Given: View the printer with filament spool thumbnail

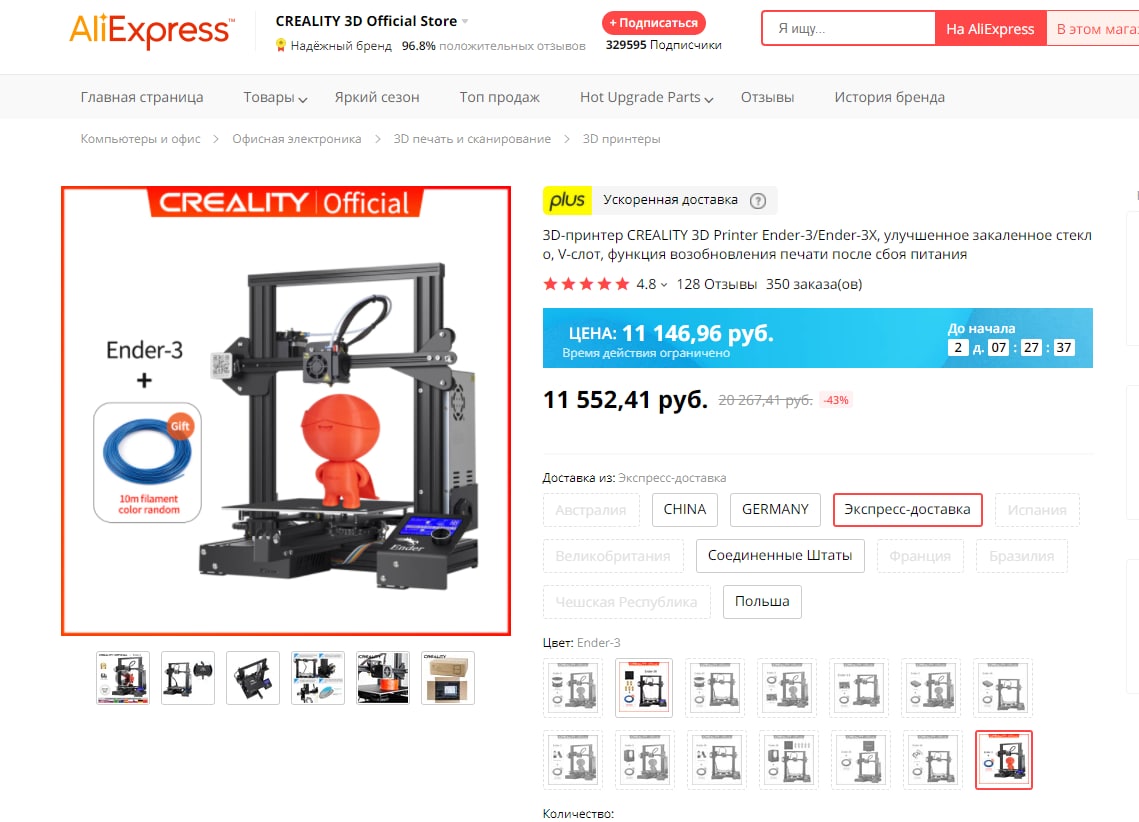Looking at the screenshot, I should (x=187, y=678).
